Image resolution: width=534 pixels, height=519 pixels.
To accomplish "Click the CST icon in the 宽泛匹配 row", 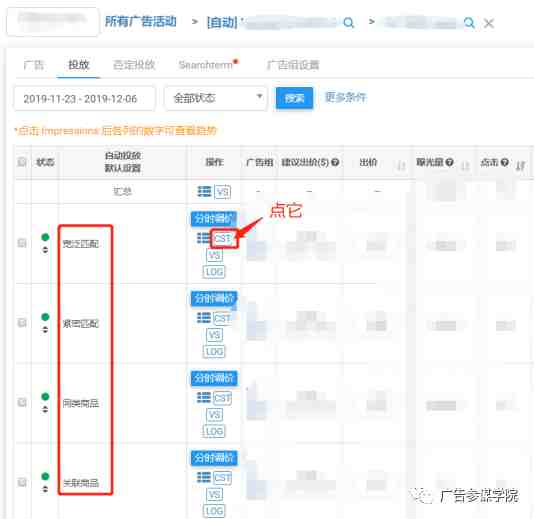I will tap(223, 238).
